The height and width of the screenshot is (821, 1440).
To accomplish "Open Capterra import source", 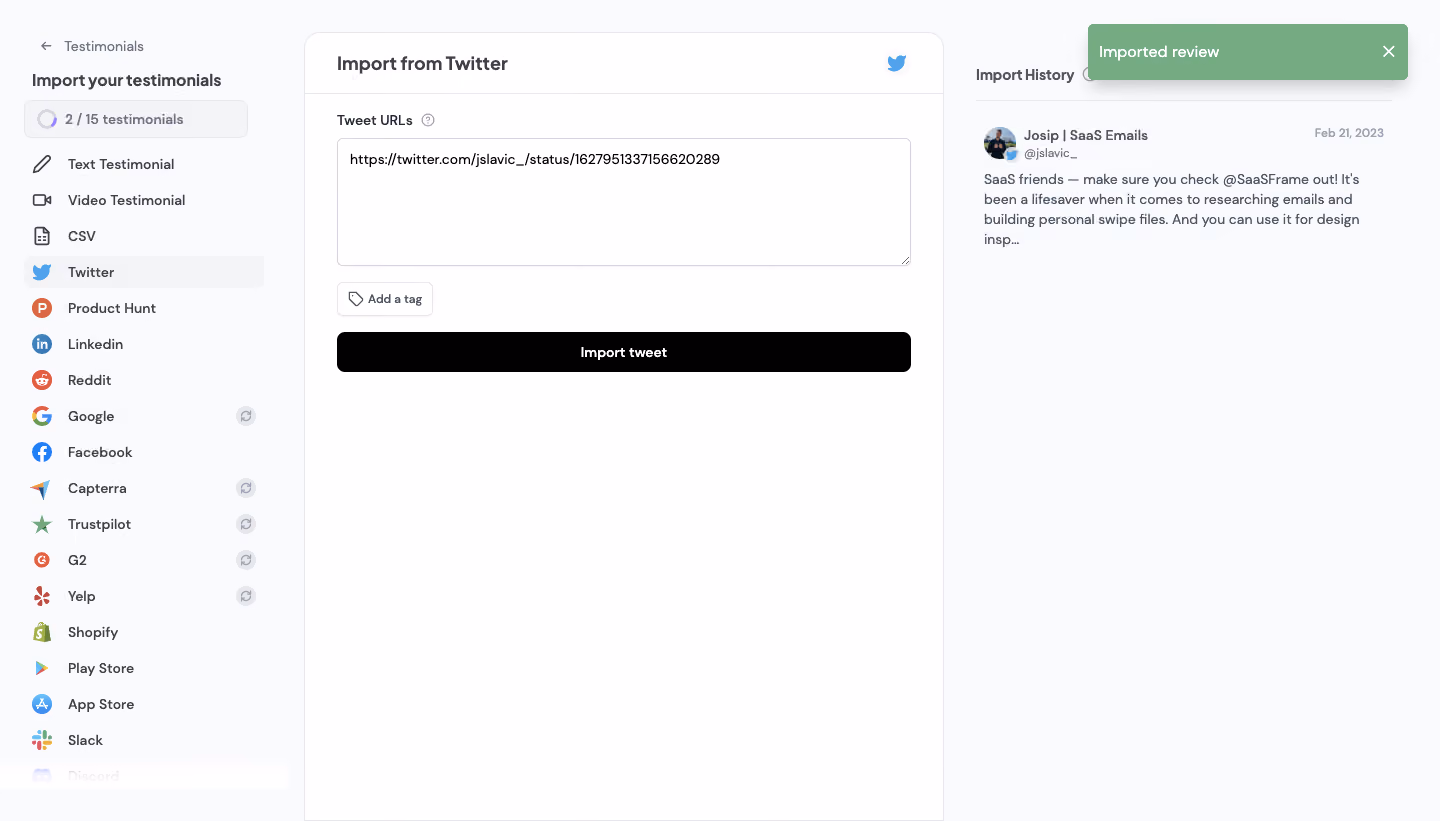I will (144, 488).
